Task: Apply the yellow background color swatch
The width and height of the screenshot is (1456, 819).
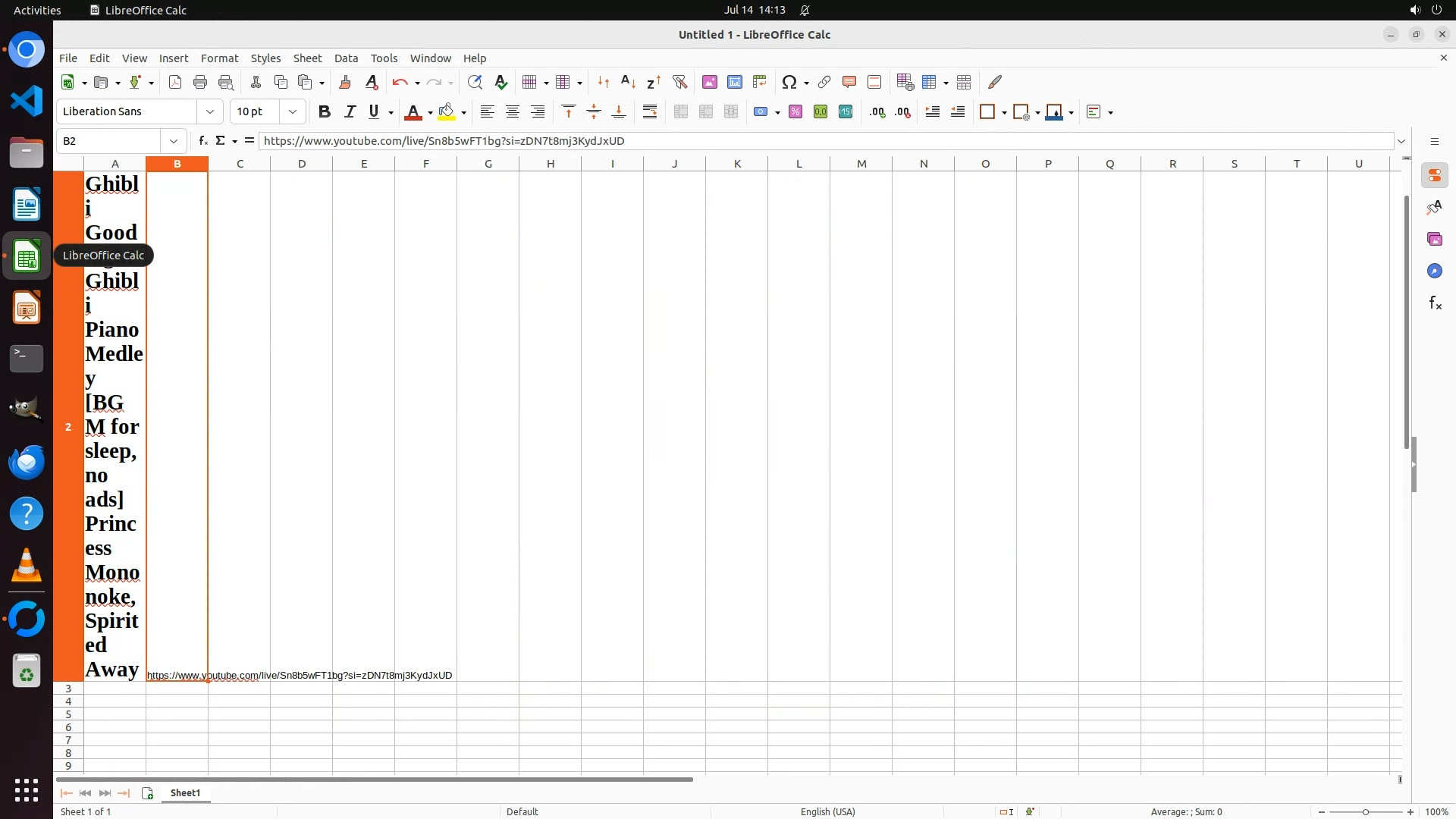Action: (446, 112)
